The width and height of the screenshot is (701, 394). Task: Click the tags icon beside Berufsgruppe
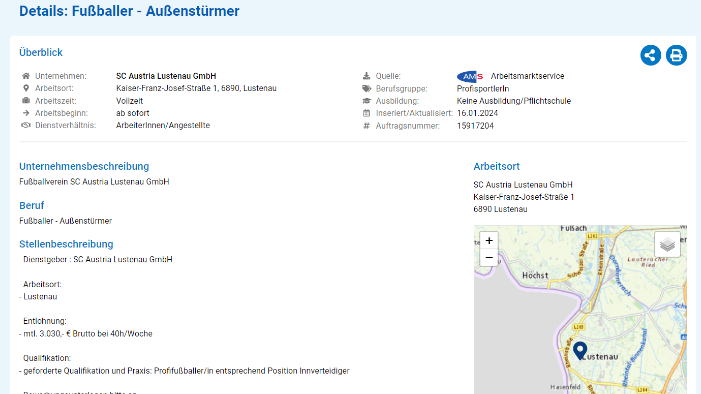point(367,89)
